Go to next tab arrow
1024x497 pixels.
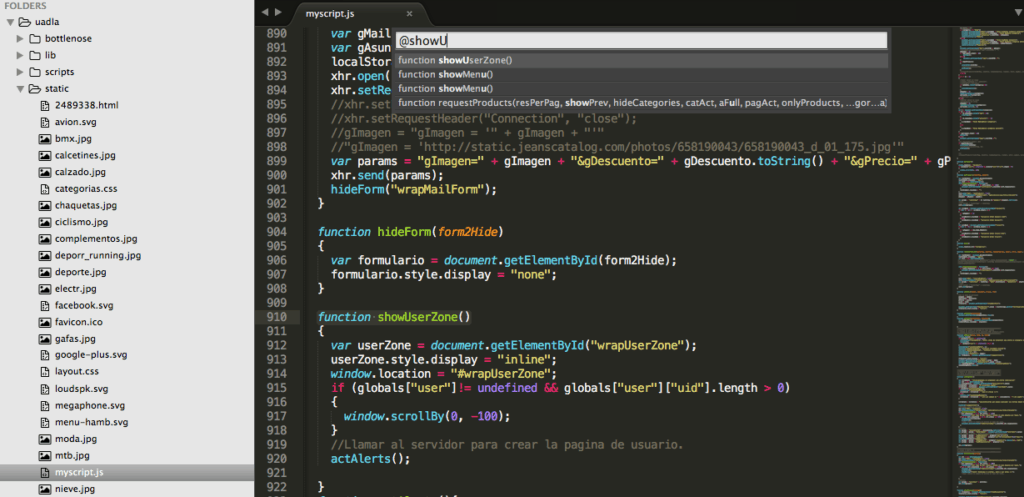(279, 12)
